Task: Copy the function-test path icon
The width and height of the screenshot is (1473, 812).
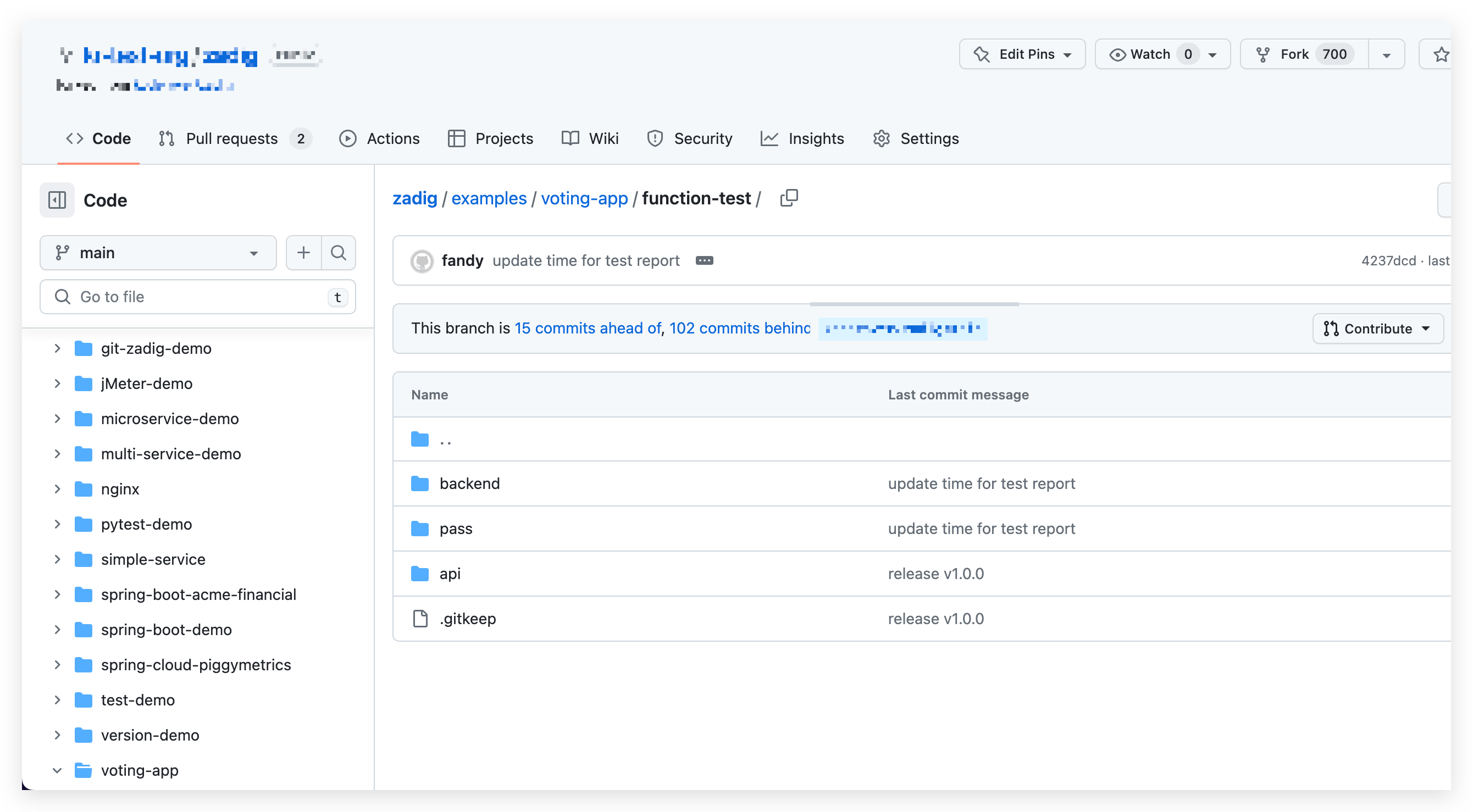Action: [x=789, y=198]
